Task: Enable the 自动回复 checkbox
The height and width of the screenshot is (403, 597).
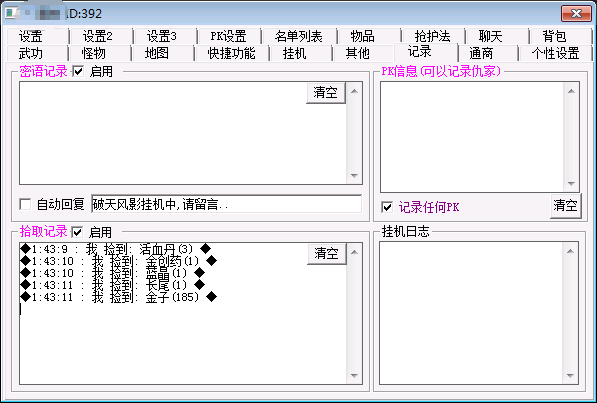Action: click(x=25, y=204)
